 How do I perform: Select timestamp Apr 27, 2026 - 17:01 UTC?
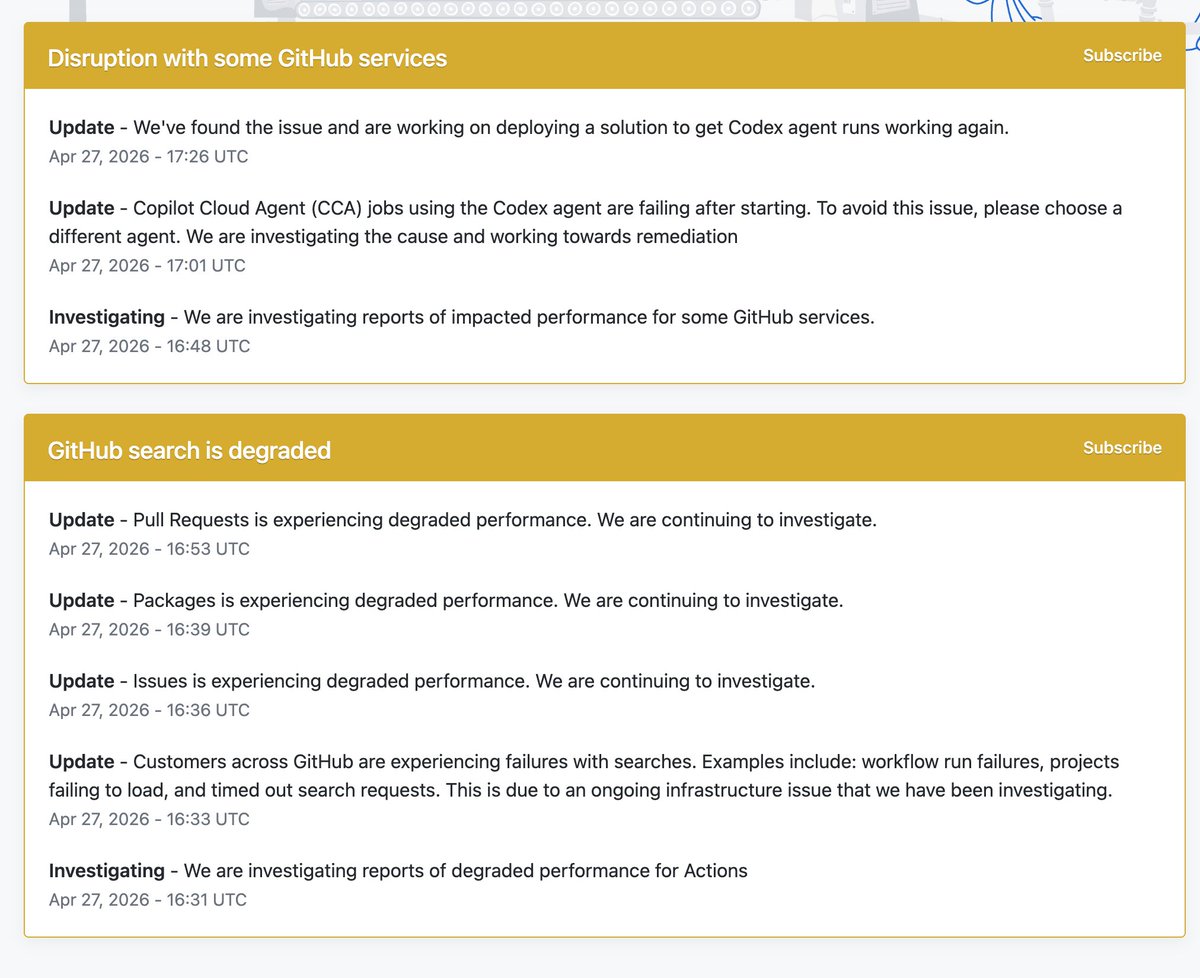(147, 265)
